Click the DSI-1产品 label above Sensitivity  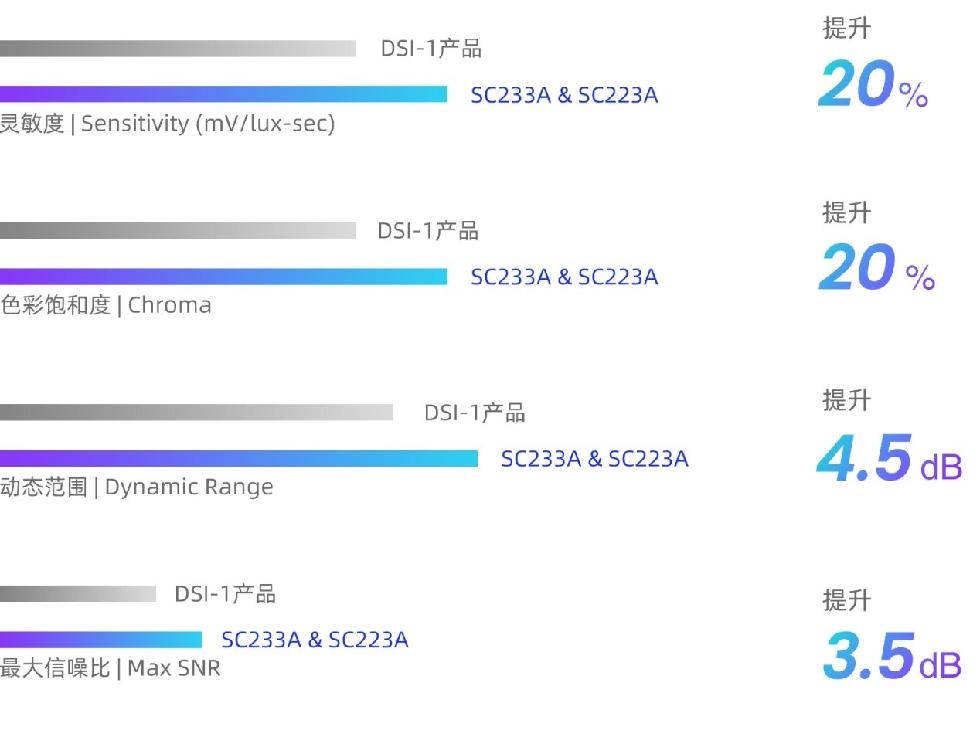[431, 48]
